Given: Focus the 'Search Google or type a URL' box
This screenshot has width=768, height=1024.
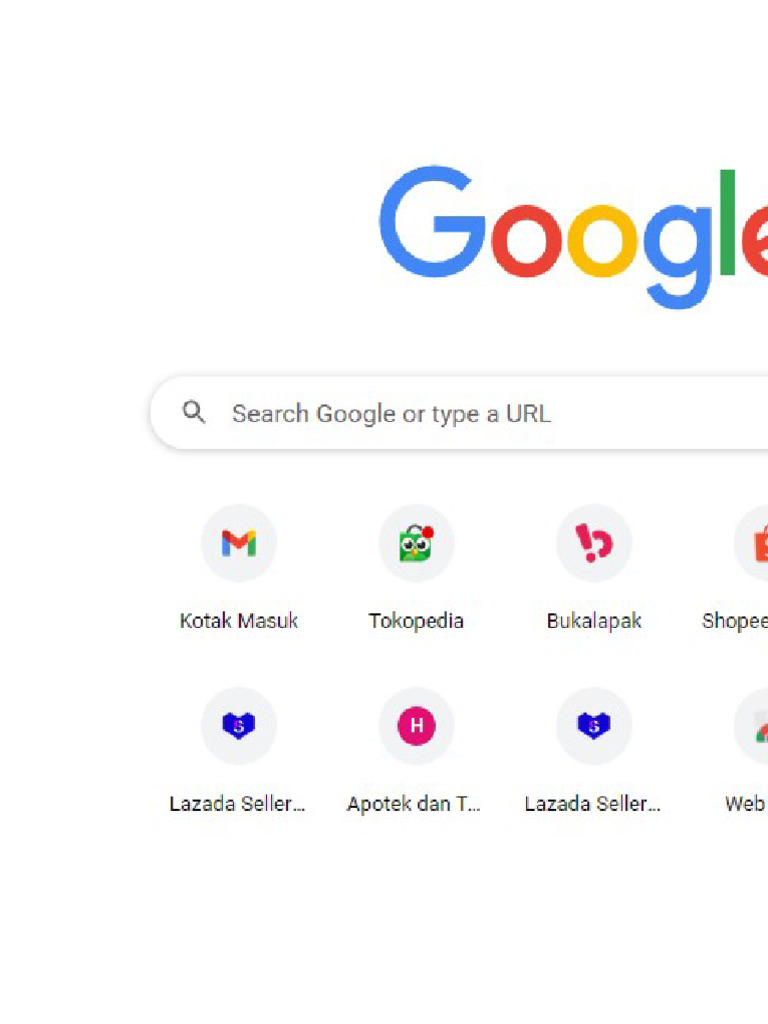Looking at the screenshot, I should 450,414.
